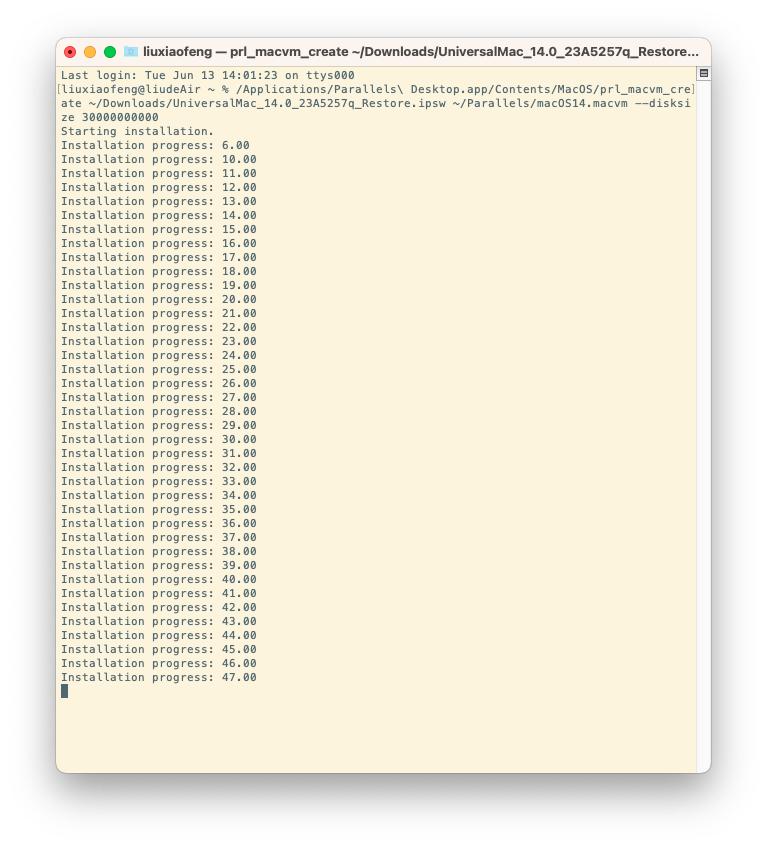Viewport: 767px width, 847px height.
Task: Click 'Installation progress: 44.00' line
Action: [x=158, y=635]
